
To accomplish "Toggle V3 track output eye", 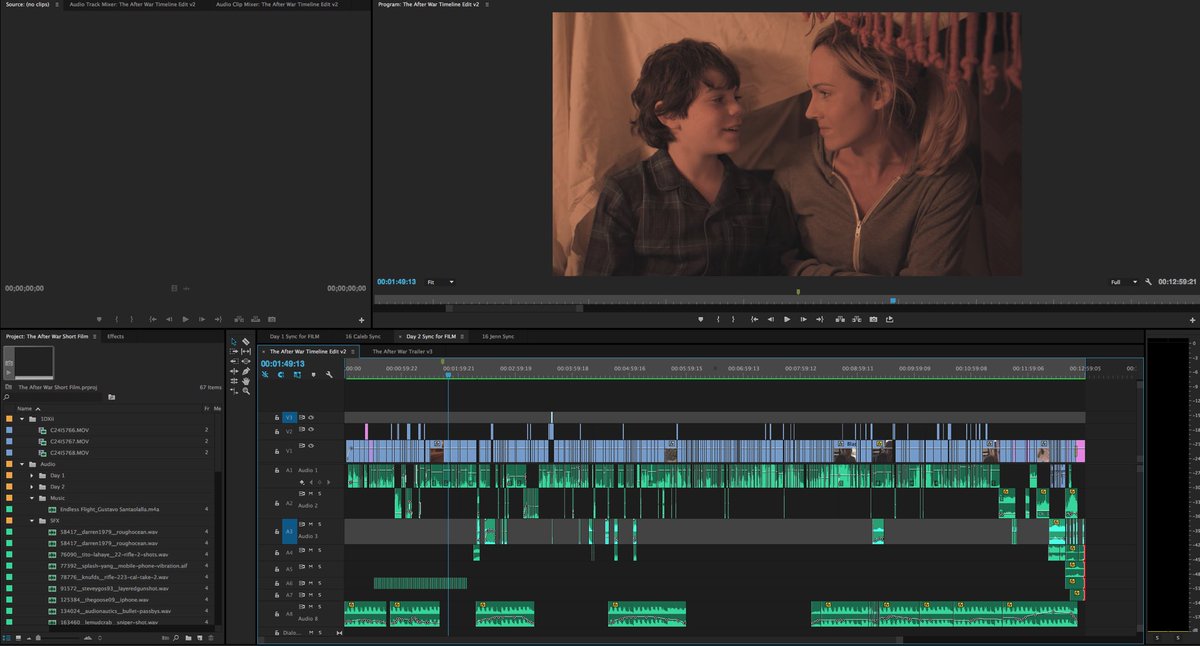I will coord(311,417).
